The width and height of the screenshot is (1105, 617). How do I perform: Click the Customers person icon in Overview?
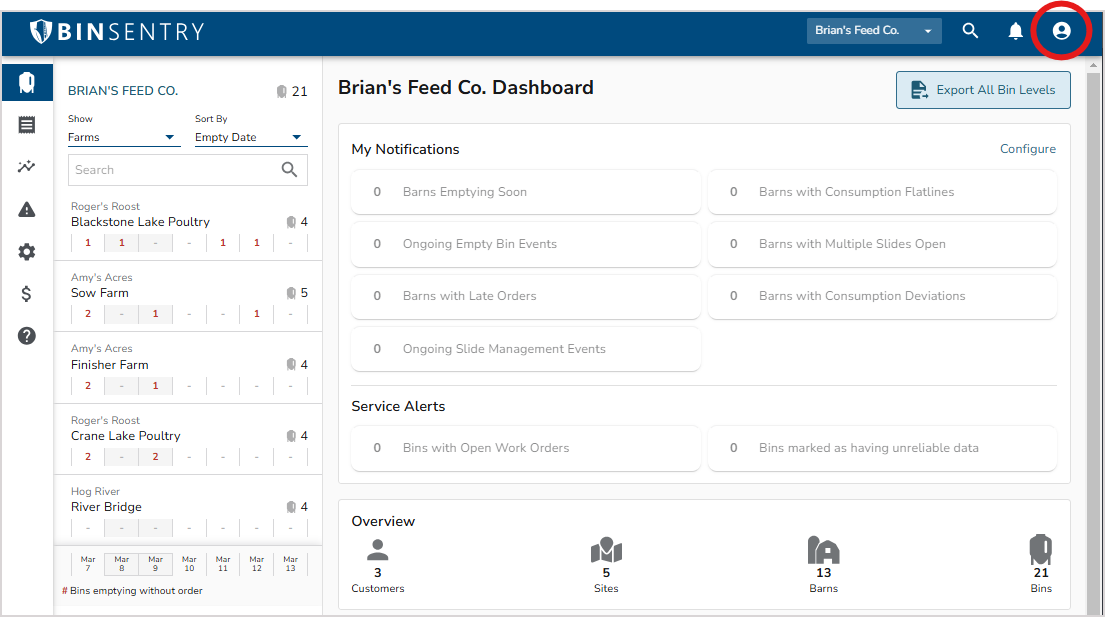378,549
